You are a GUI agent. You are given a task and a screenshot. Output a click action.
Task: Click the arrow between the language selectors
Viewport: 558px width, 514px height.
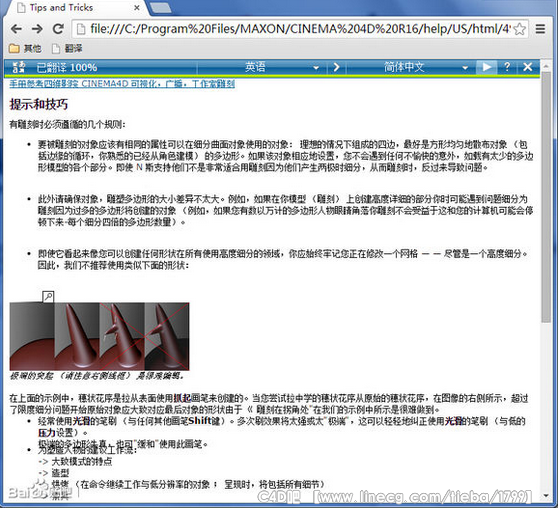[x=336, y=67]
